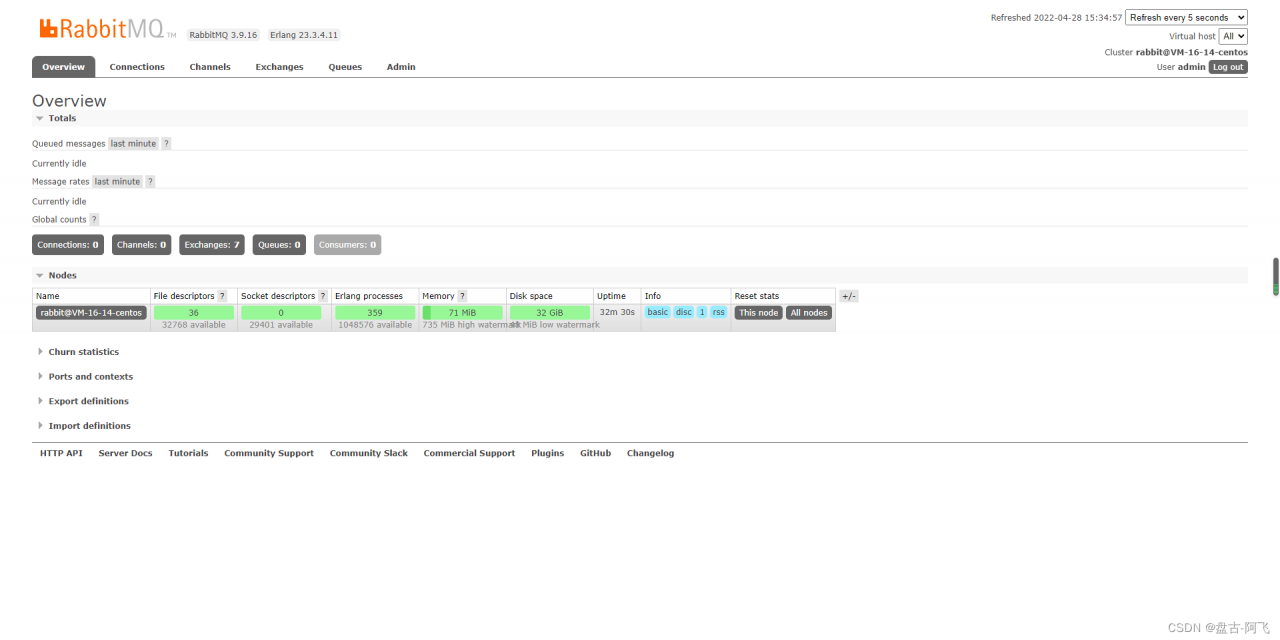Toggle node columns with +/- button

click(x=848, y=296)
